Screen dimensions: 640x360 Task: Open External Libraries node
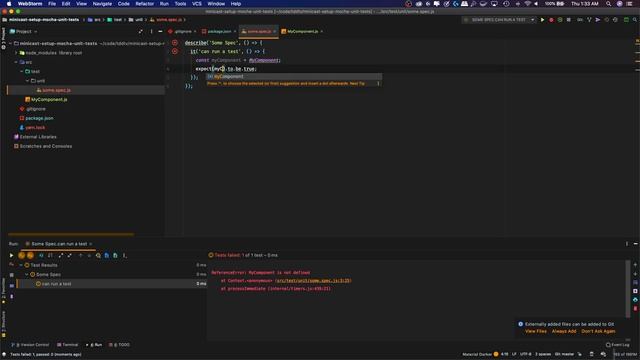[35, 137]
